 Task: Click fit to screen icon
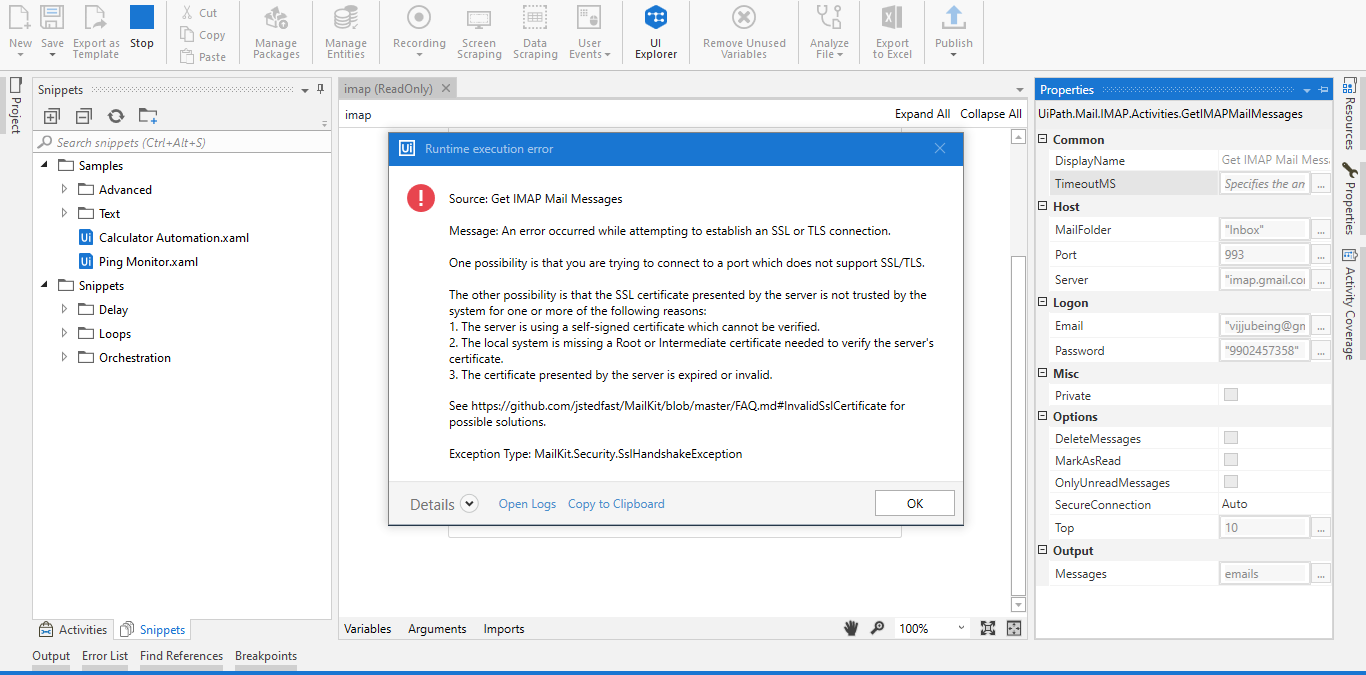(x=988, y=628)
